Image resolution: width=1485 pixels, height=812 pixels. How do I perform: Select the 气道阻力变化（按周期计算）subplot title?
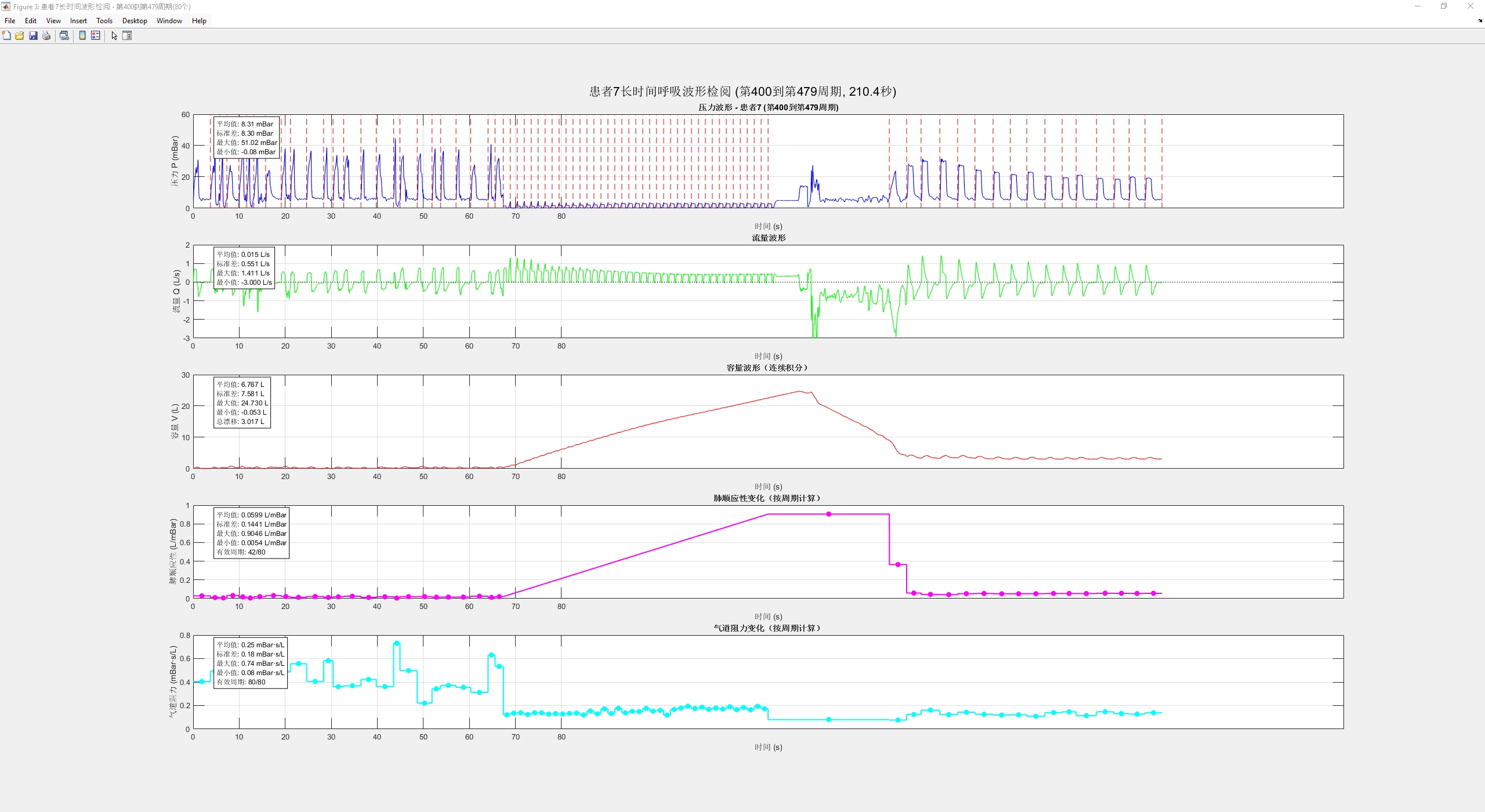pyautogui.click(x=768, y=628)
